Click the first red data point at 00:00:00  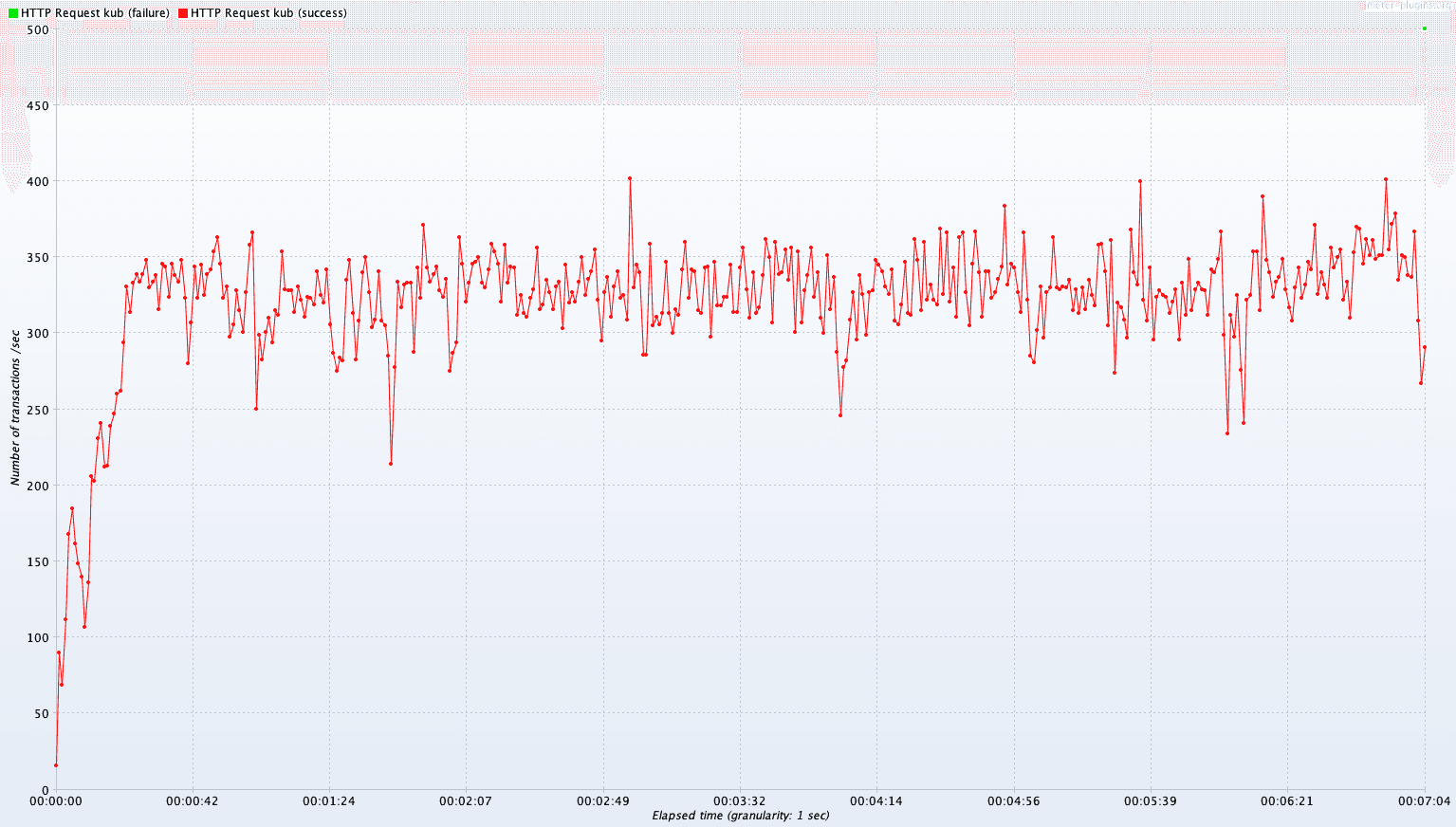tap(56, 765)
